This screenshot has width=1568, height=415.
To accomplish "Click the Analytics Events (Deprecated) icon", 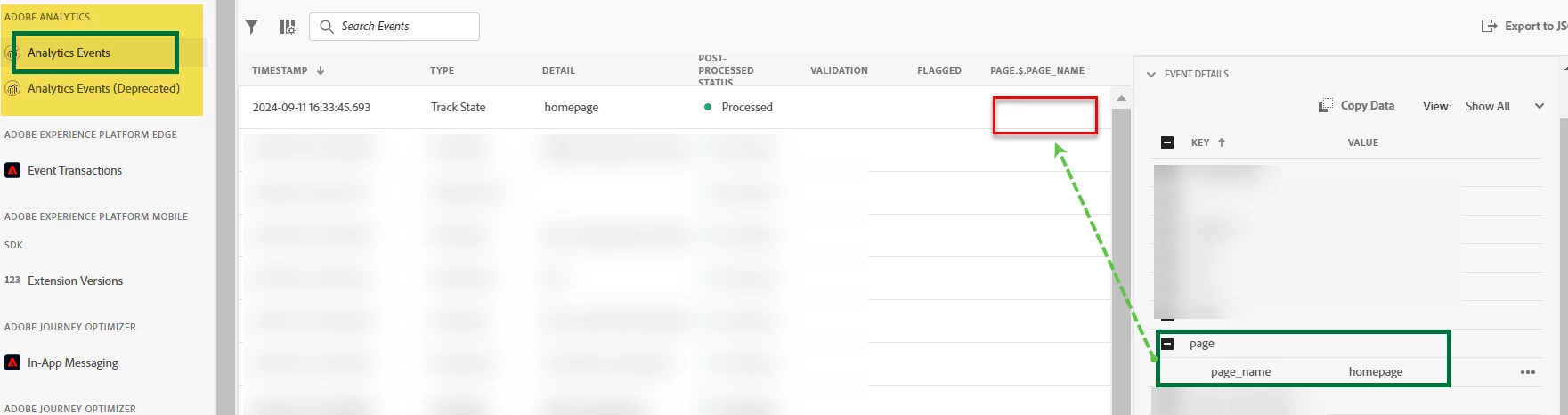I will 12,88.
